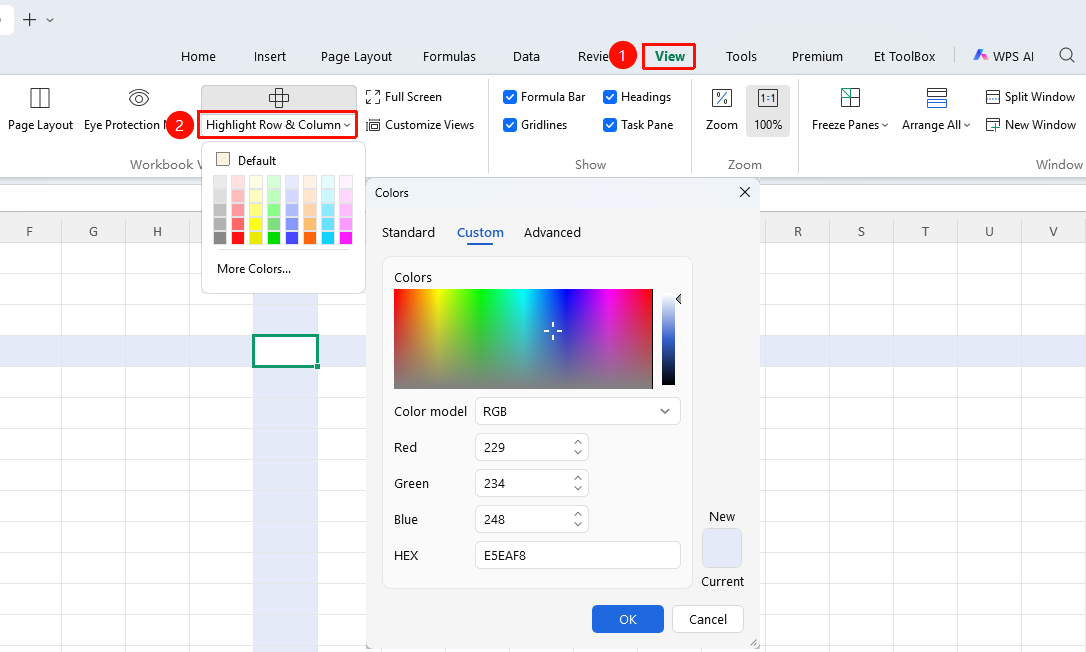The image size is (1086, 652).
Task: Increase the Red value with stepper
Action: [x=578, y=442]
